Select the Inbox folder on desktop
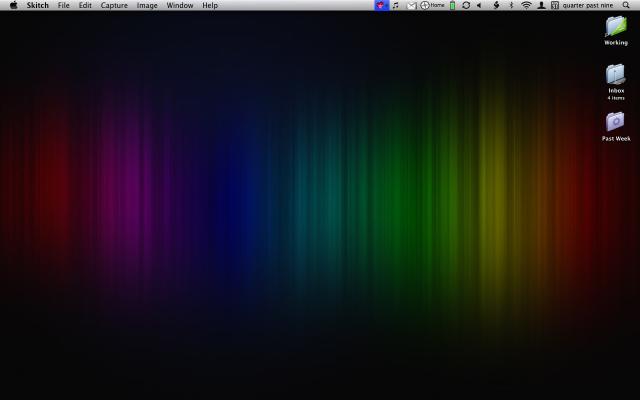 coord(616,82)
